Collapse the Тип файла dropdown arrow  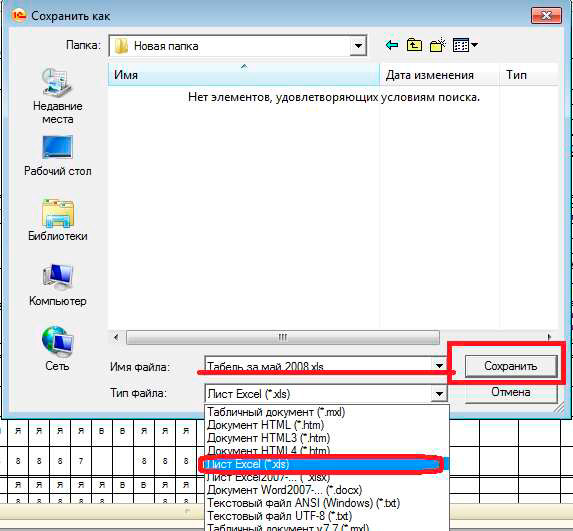pyautogui.click(x=439, y=394)
